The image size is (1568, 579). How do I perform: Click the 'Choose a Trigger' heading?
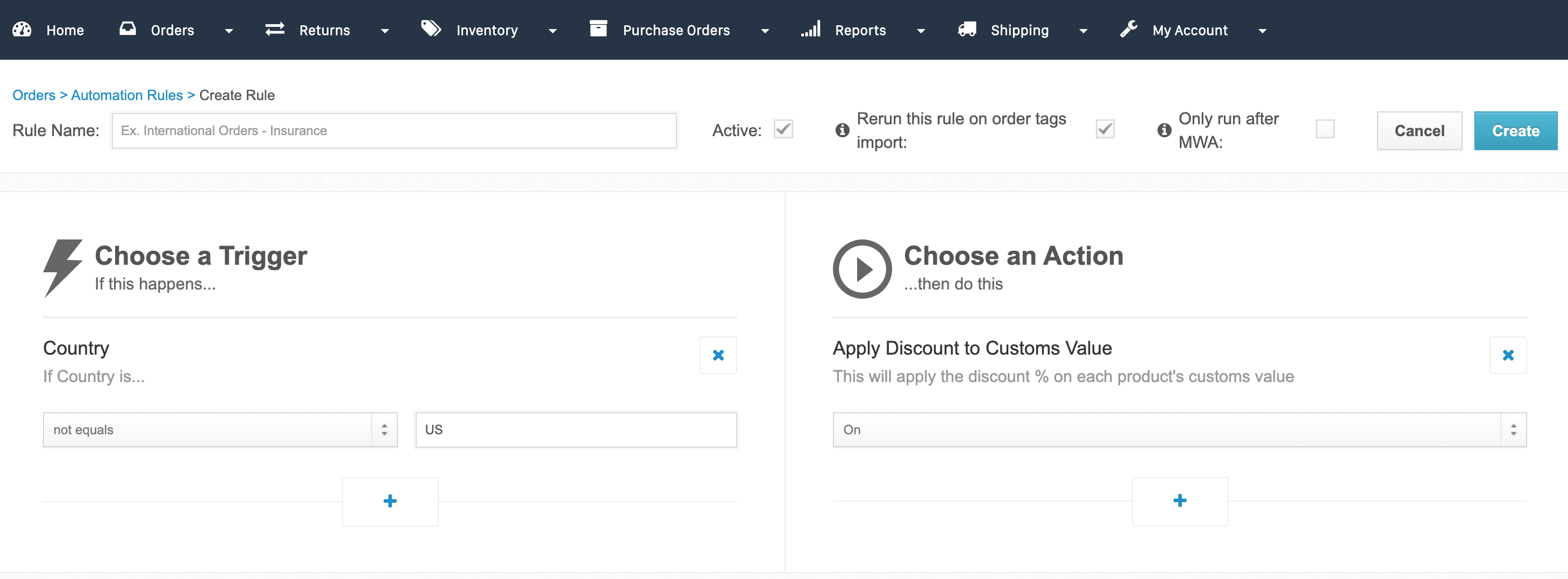coord(201,256)
